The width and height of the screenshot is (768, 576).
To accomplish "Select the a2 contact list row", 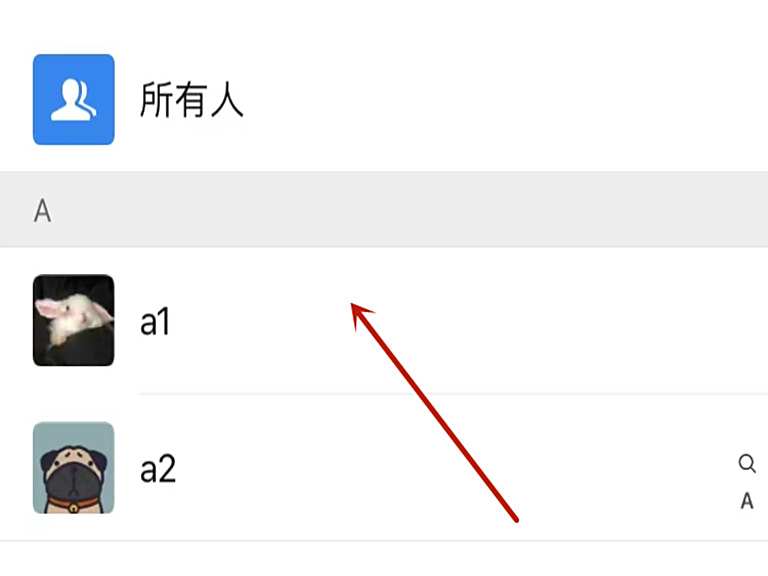I will click(x=384, y=468).
